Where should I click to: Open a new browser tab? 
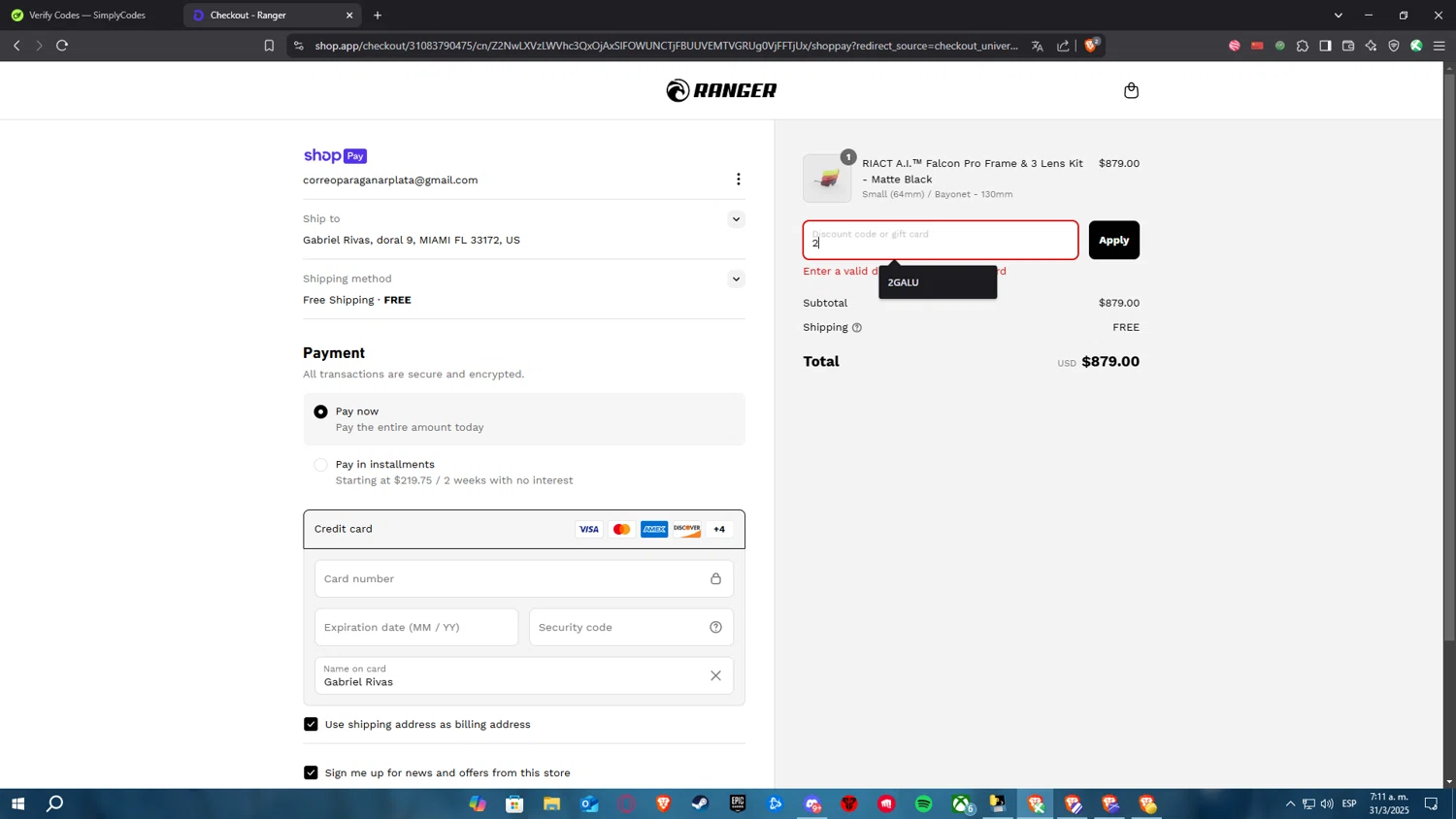pyautogui.click(x=378, y=16)
